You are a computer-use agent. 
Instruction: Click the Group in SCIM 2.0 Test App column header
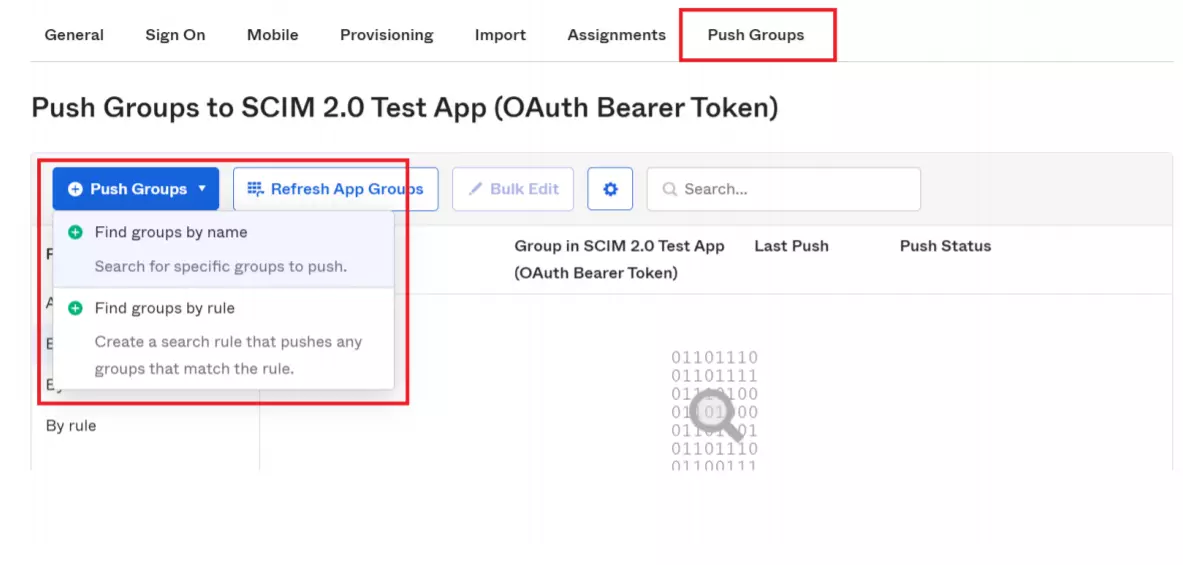click(619, 259)
